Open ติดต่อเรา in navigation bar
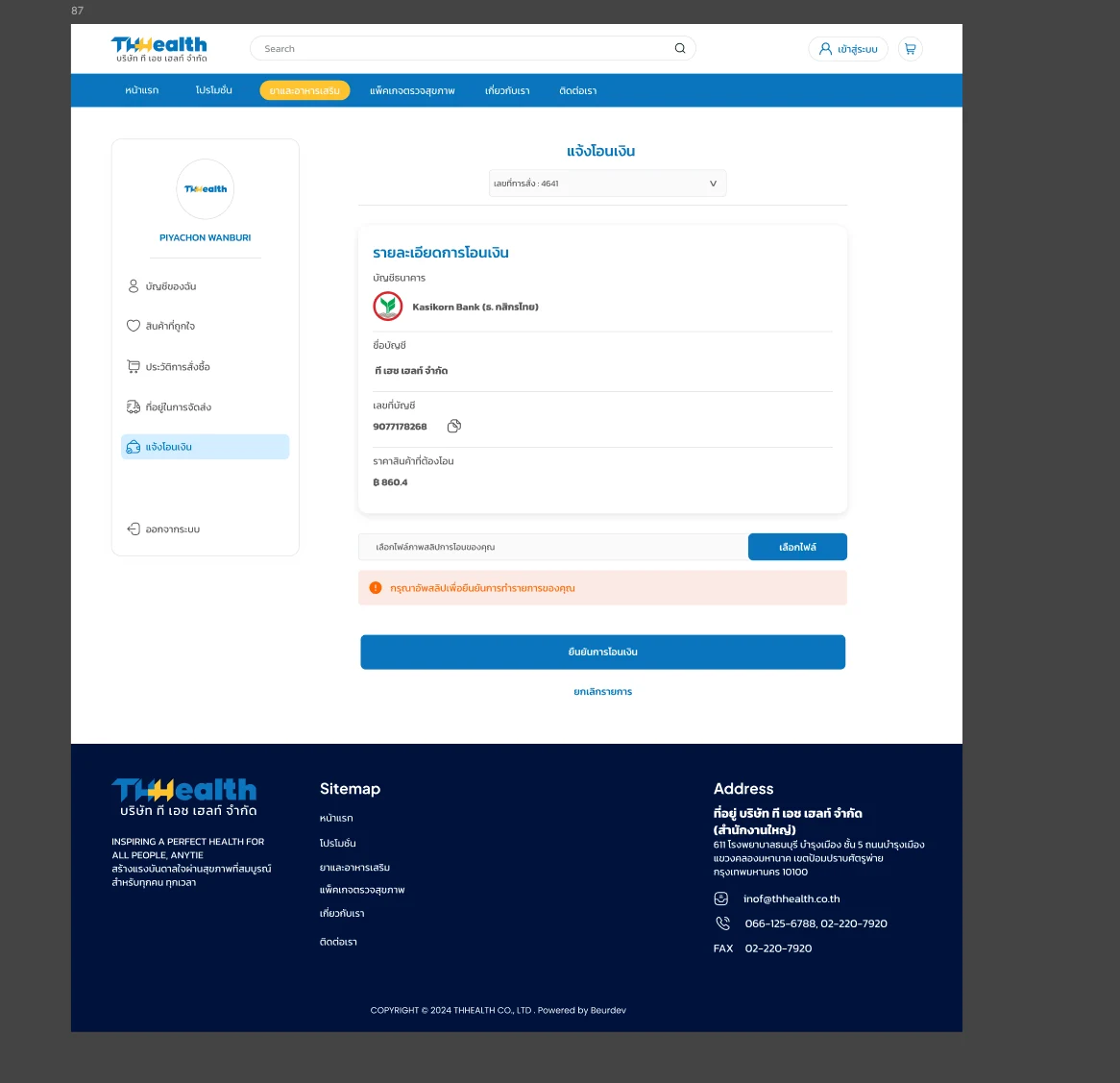Viewport: 1120px width, 1083px height. point(577,90)
